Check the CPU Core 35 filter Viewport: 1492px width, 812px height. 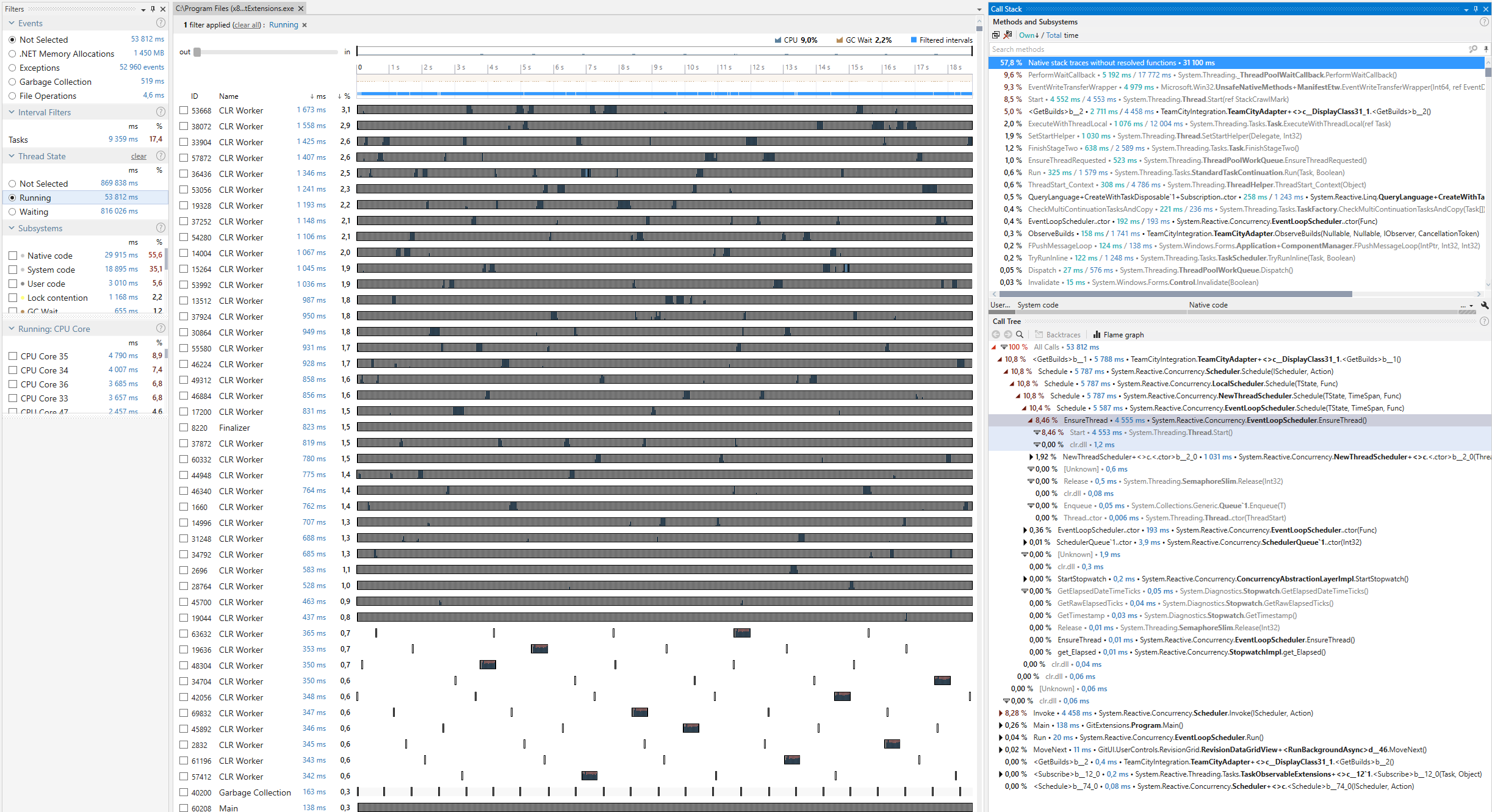[13, 356]
